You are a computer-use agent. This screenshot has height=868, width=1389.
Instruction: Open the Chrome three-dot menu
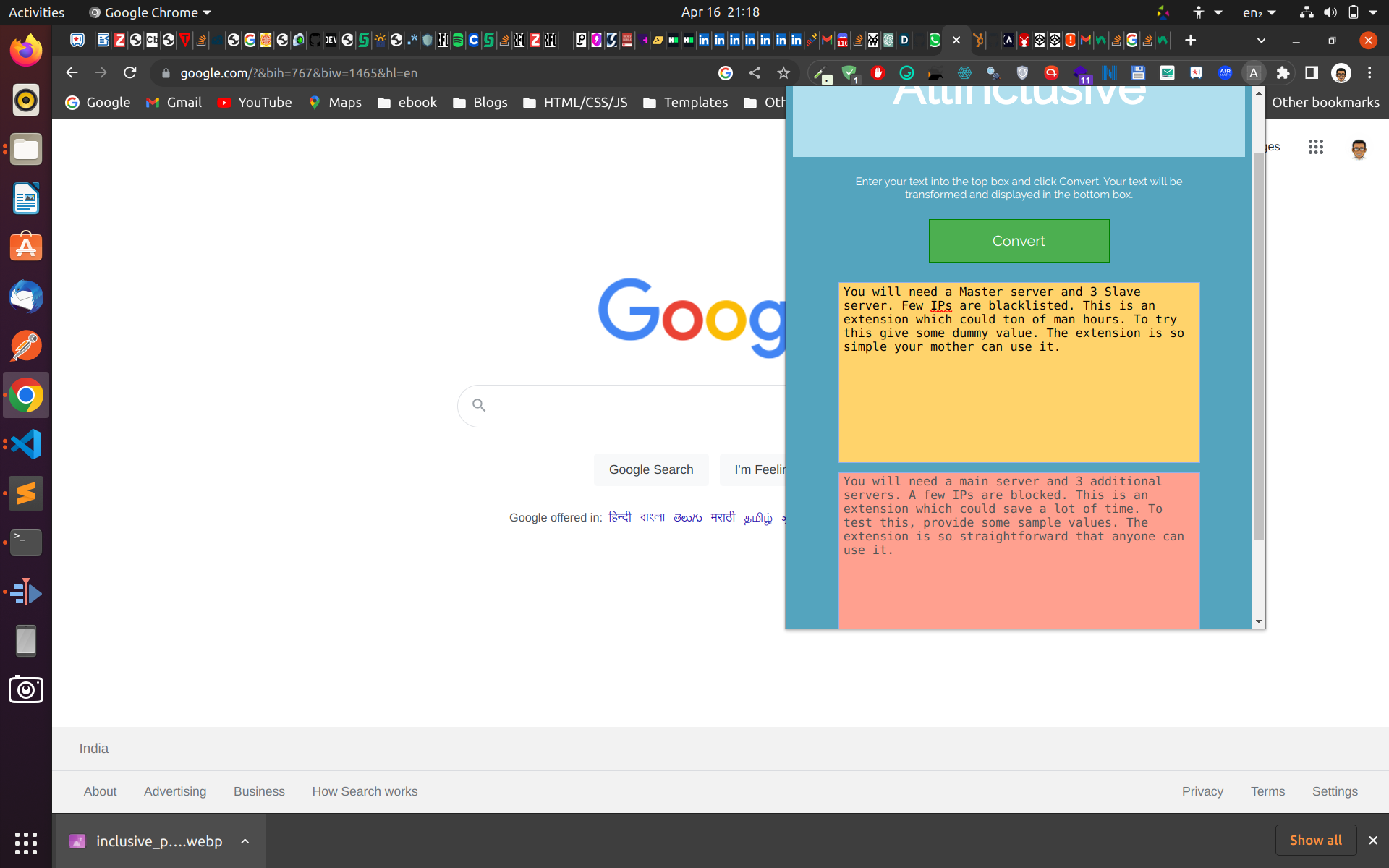click(x=1369, y=73)
